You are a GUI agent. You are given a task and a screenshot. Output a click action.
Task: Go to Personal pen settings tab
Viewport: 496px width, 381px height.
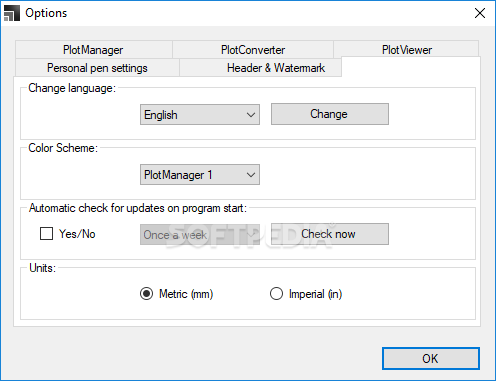(x=97, y=68)
